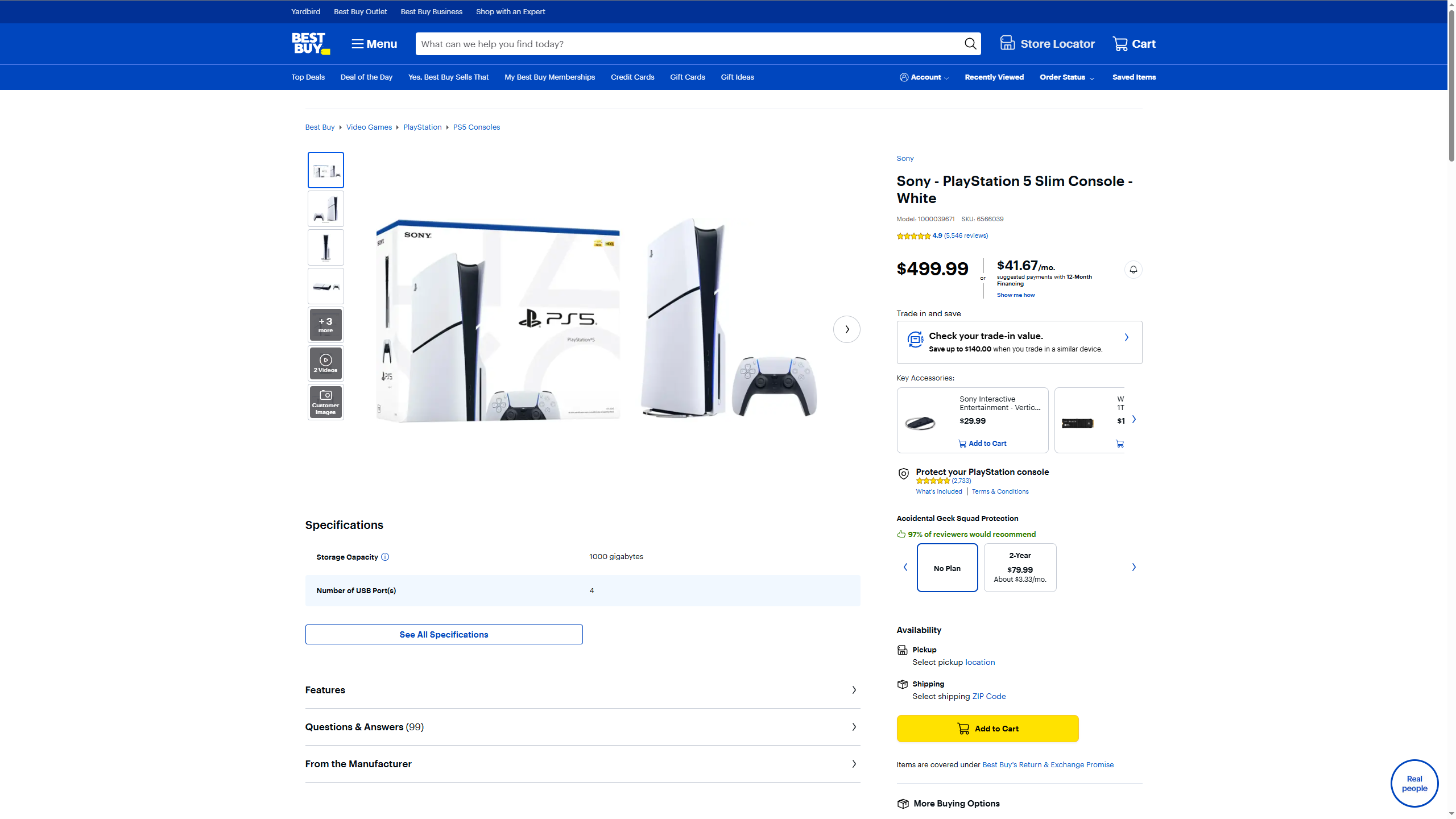The height and width of the screenshot is (819, 1456).
Task: Select 2-Year $79.99 protection plan
Action: coord(1020,568)
